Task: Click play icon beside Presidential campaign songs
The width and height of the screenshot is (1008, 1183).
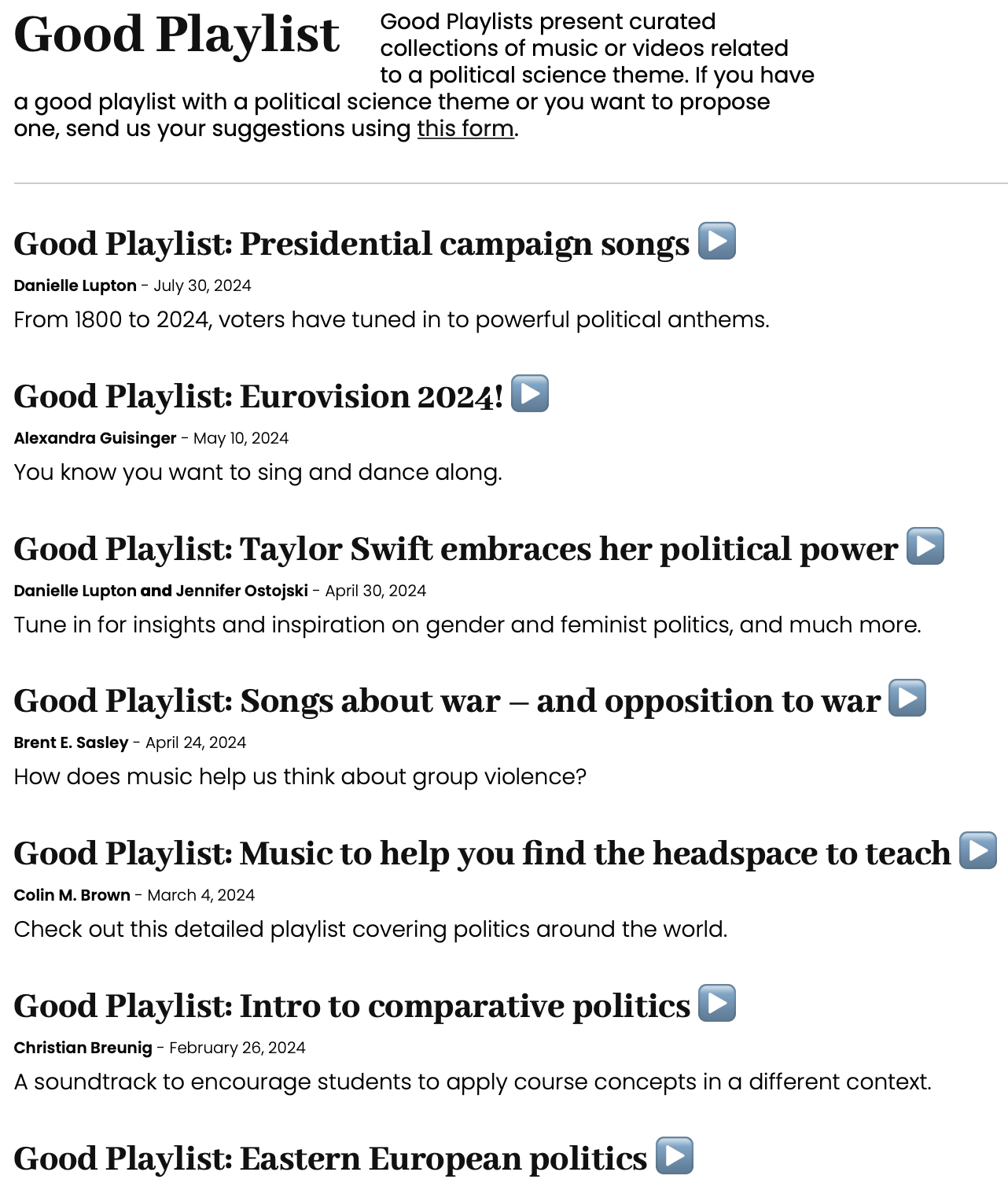Action: click(717, 241)
